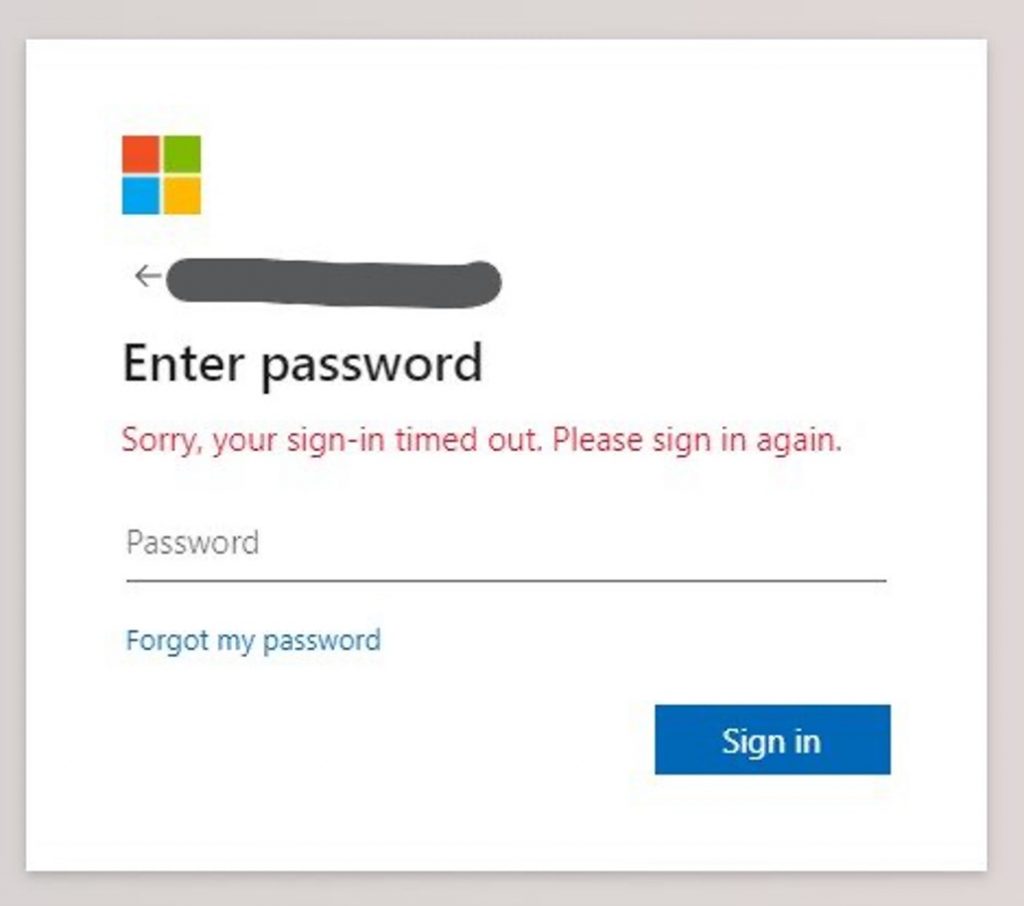This screenshot has height=906, width=1024.
Task: Click the blue square of Microsoft logo
Action: tap(141, 196)
